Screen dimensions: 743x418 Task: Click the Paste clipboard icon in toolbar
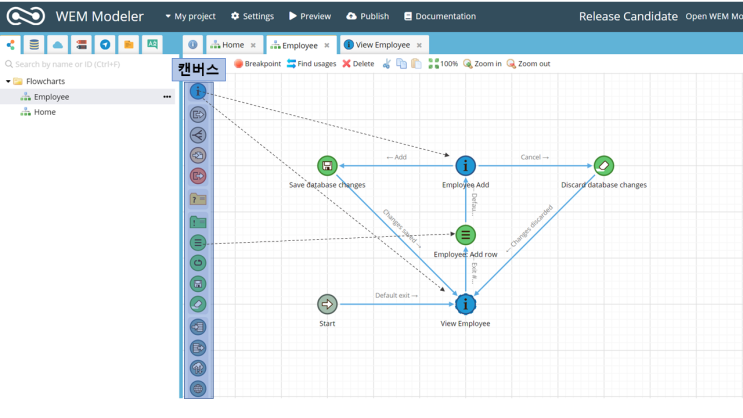coord(417,64)
